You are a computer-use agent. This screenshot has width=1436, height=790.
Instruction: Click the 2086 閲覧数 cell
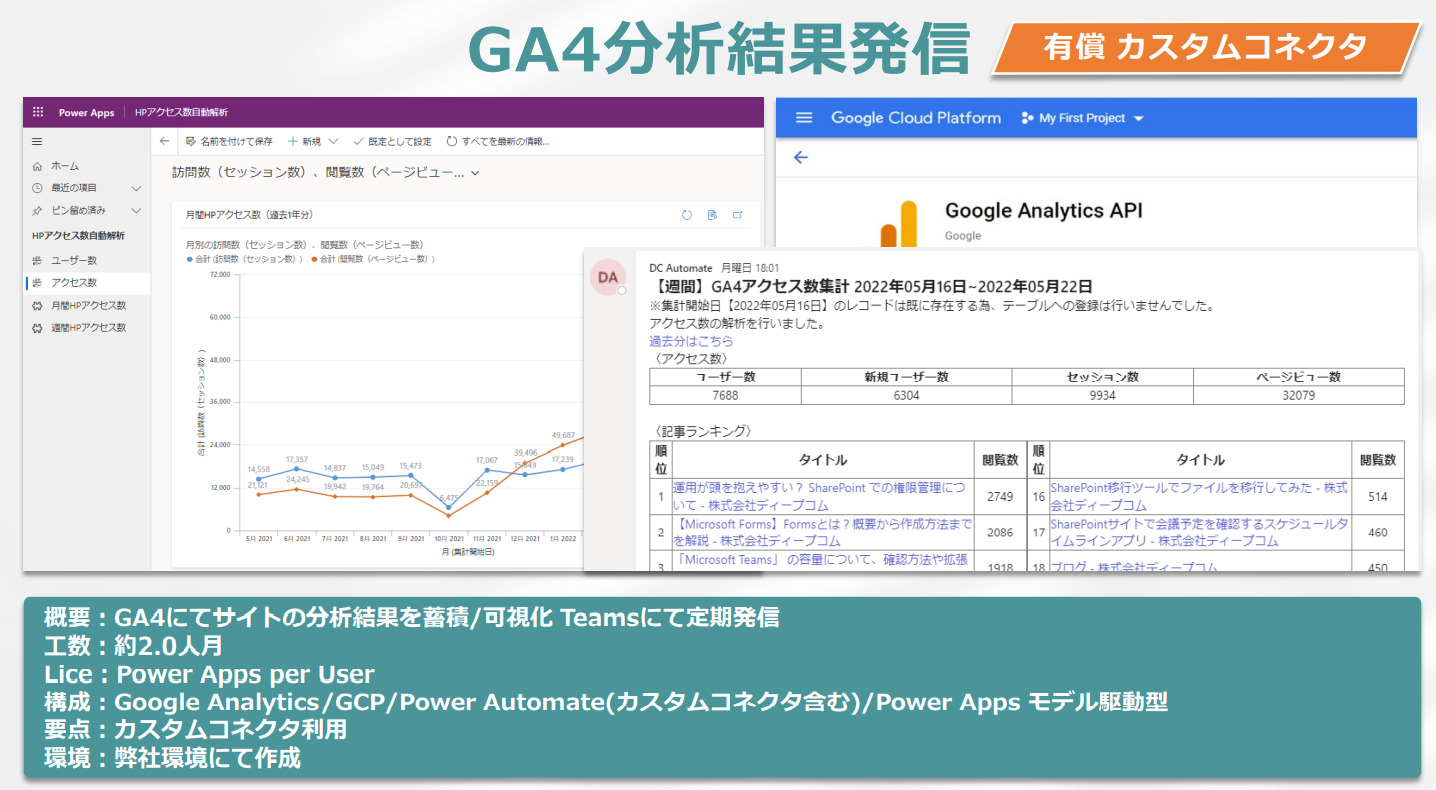click(1000, 532)
